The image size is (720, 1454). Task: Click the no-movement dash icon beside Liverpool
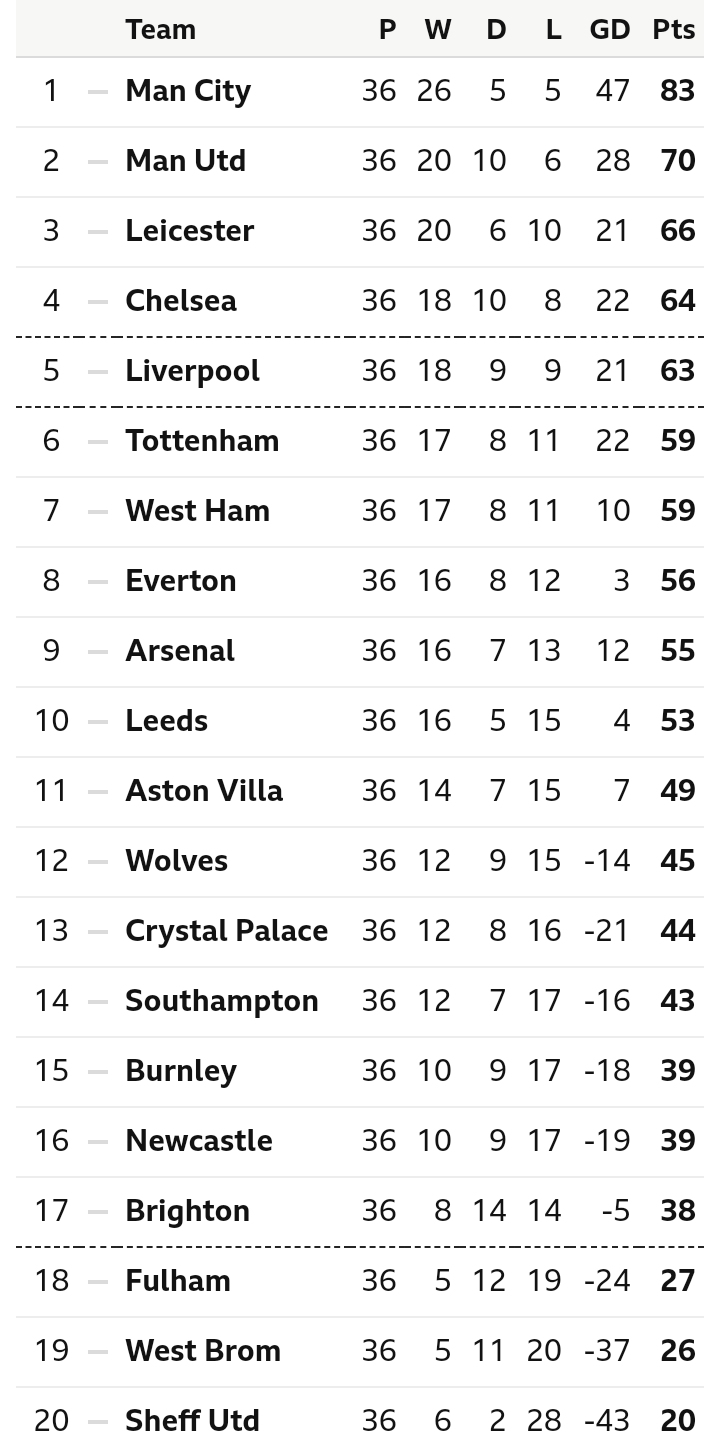point(97,371)
